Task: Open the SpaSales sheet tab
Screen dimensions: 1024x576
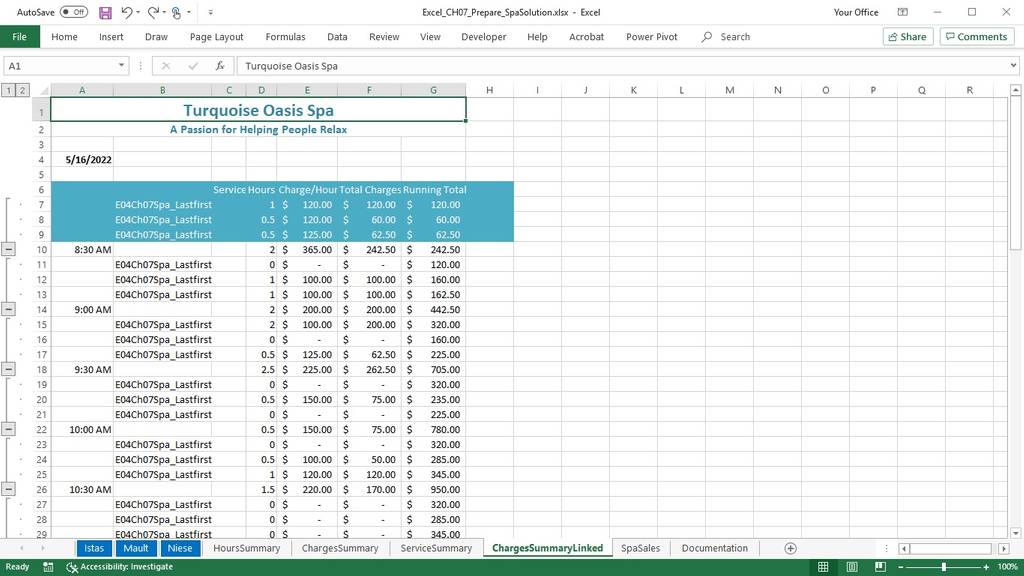Action: pos(640,548)
